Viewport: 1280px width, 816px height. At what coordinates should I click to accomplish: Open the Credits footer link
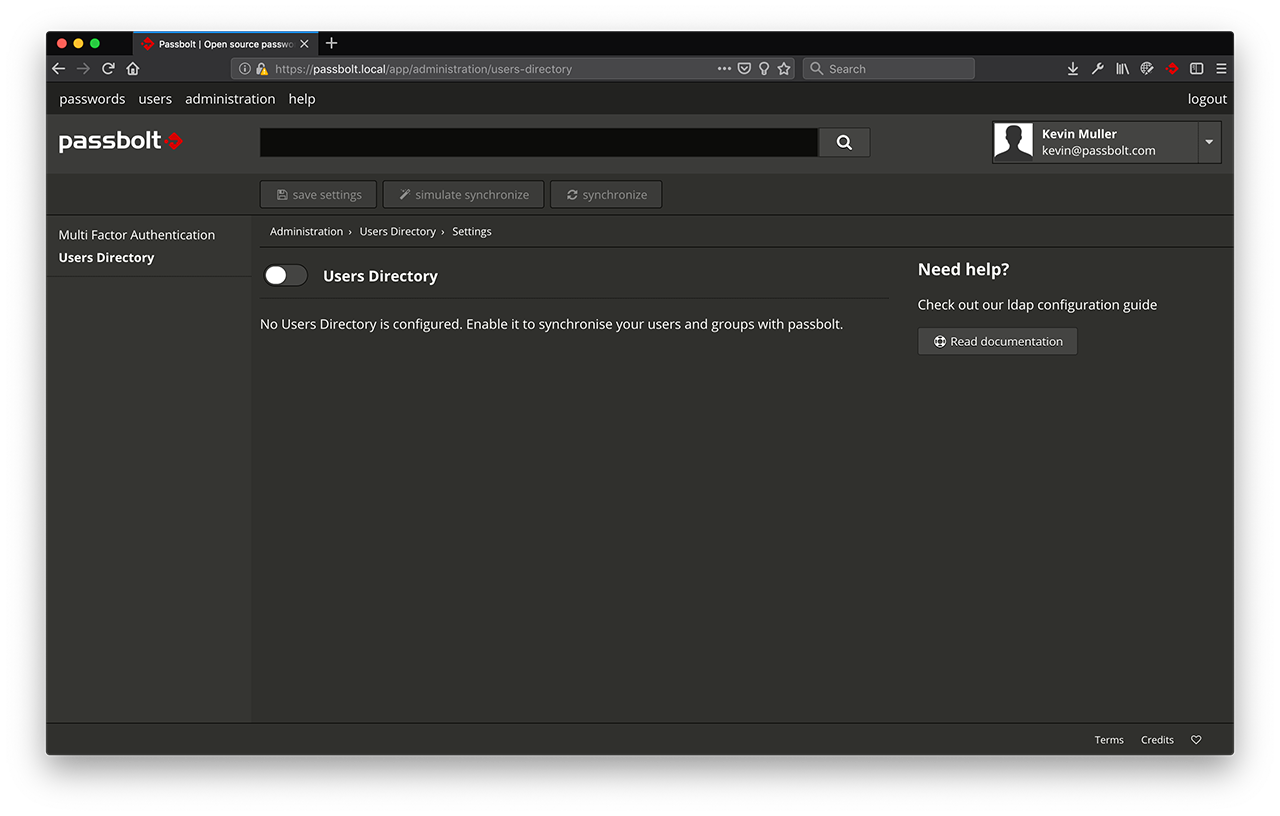click(1157, 740)
